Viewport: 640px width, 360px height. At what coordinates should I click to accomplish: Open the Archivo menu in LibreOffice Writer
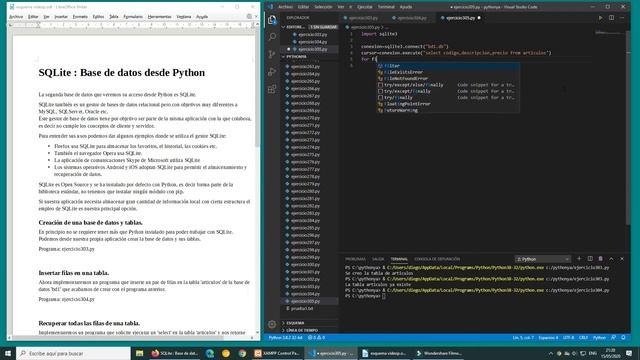16,17
